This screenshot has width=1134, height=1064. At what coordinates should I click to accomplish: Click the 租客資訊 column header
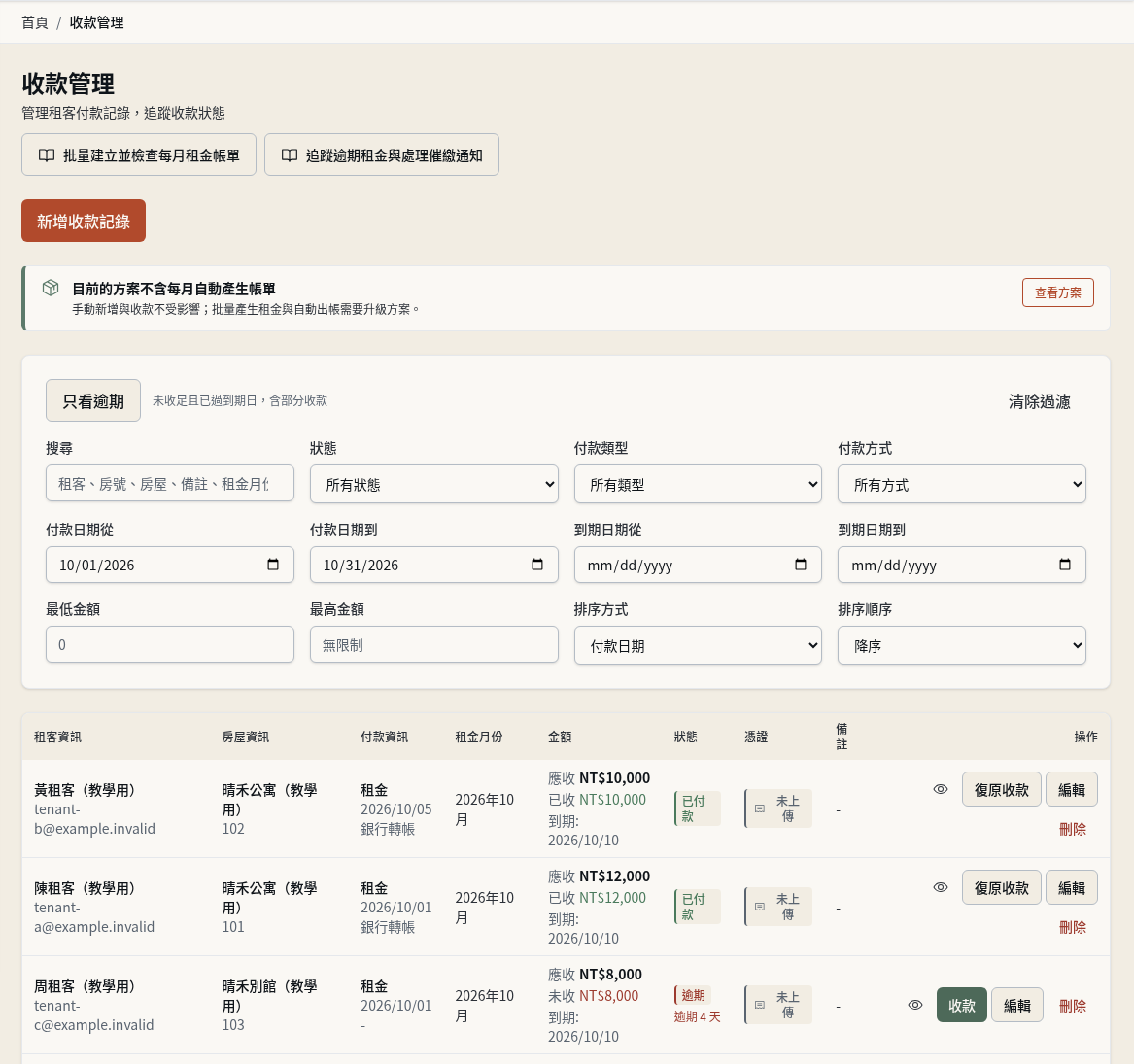tap(57, 737)
